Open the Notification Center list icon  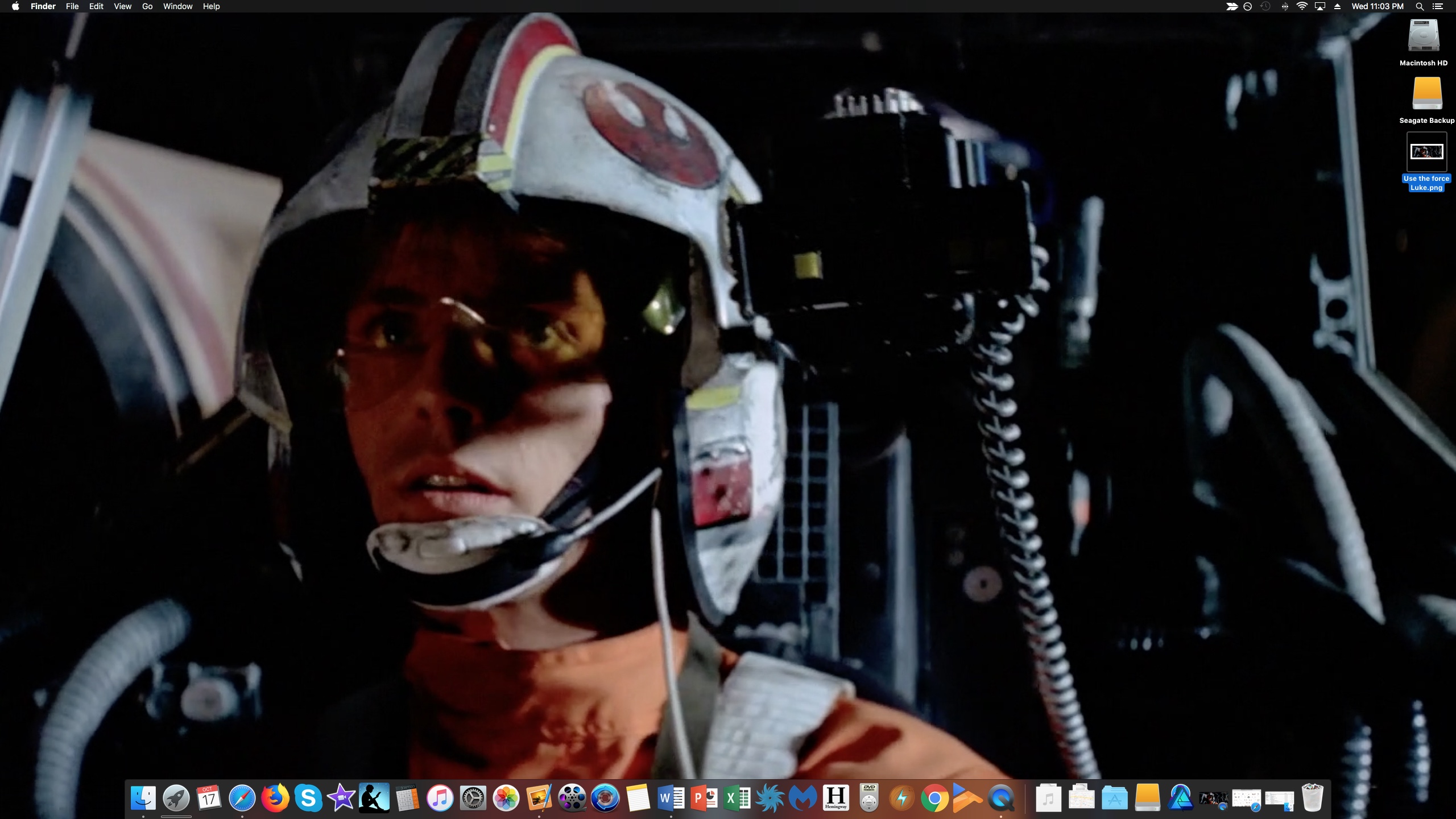[1438, 6]
